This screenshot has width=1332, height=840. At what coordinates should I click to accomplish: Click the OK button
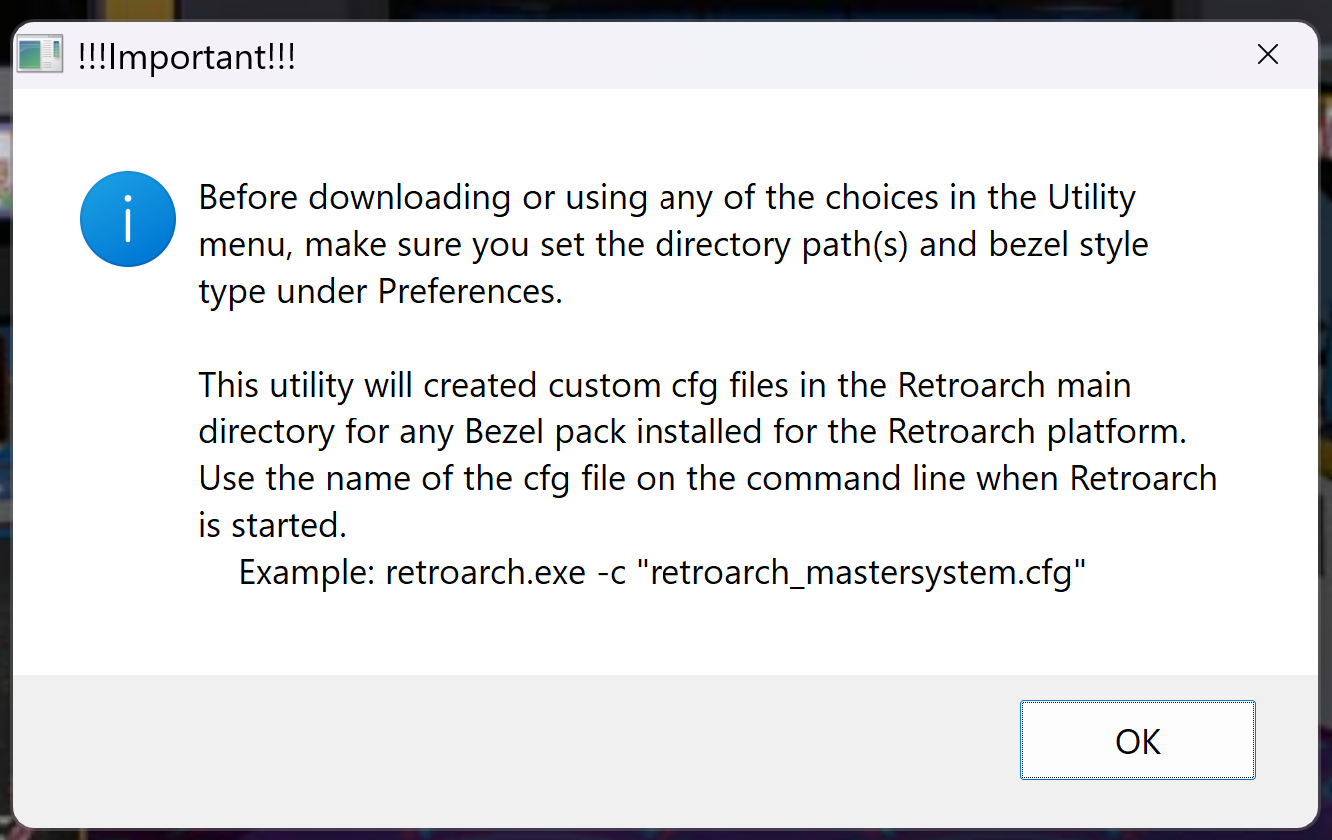point(1137,741)
